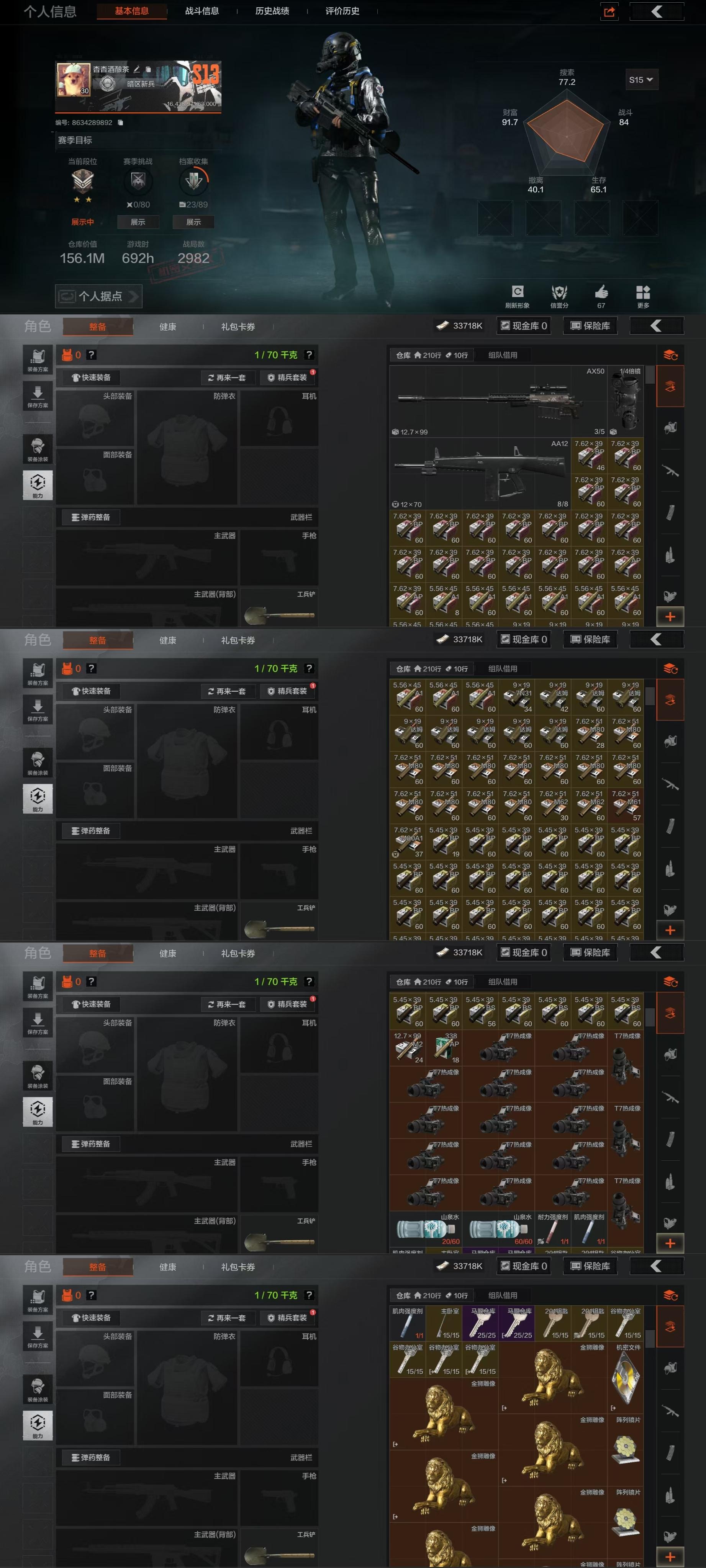This screenshot has width=706, height=1568.
Task: Open the 信誉分 reputation score icon
Action: (559, 295)
